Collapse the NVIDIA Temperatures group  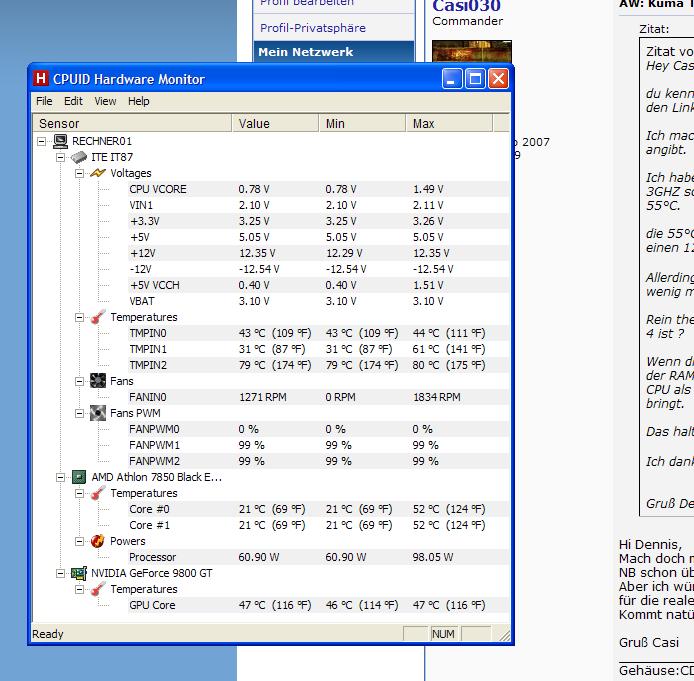coord(80,589)
